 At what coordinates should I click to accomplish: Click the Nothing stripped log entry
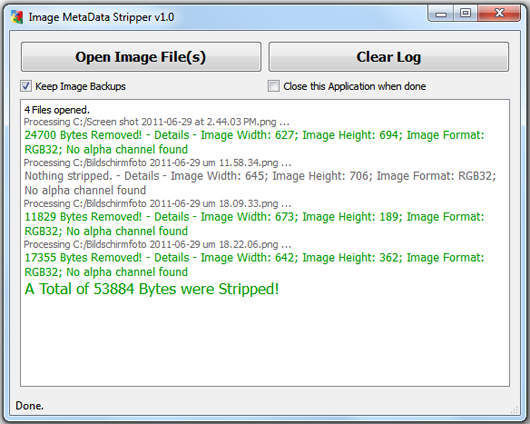260,183
